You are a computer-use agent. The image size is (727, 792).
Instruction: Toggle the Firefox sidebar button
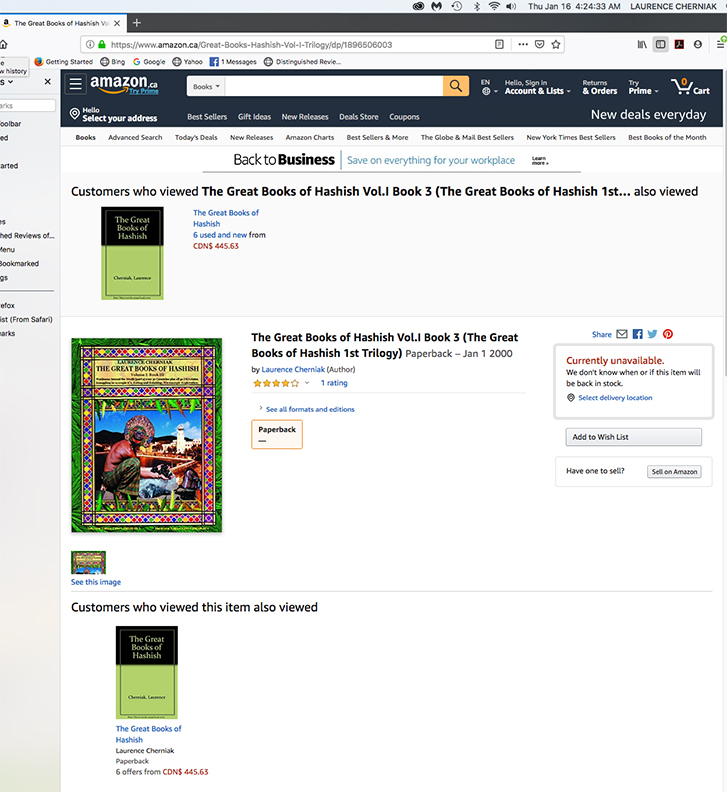click(x=660, y=44)
